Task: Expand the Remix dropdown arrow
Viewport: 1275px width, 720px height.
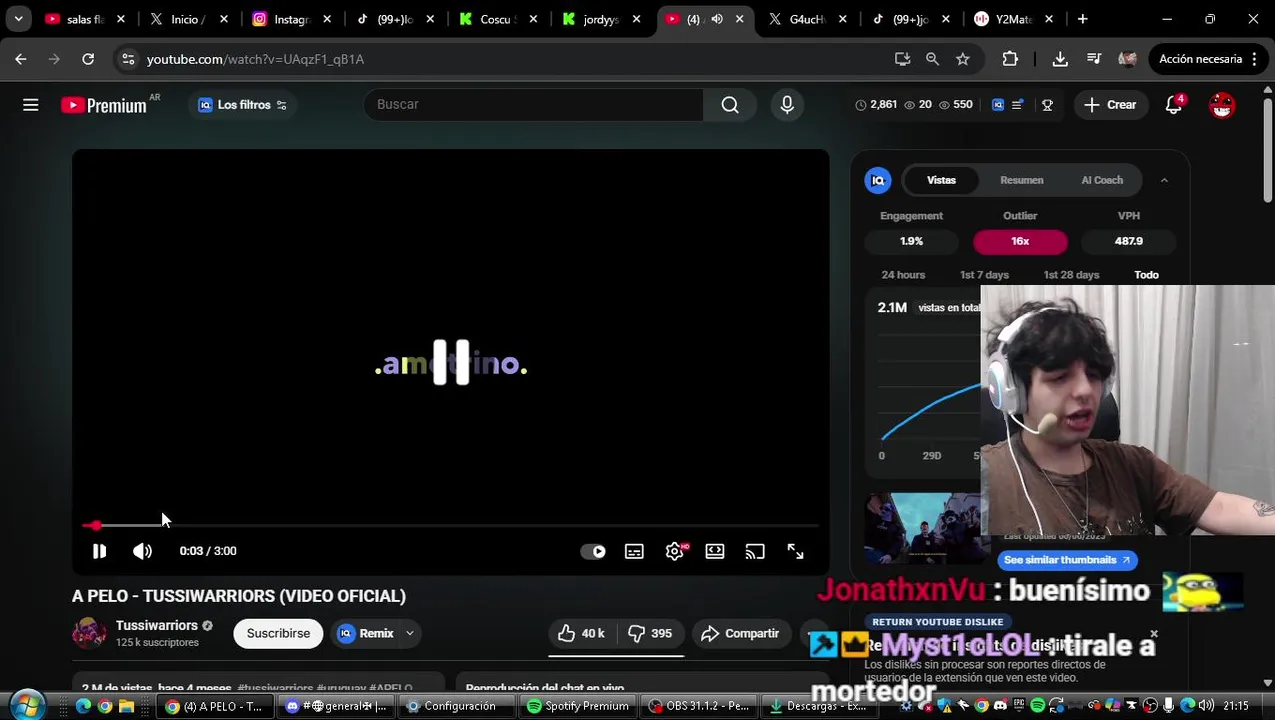Action: (409, 633)
